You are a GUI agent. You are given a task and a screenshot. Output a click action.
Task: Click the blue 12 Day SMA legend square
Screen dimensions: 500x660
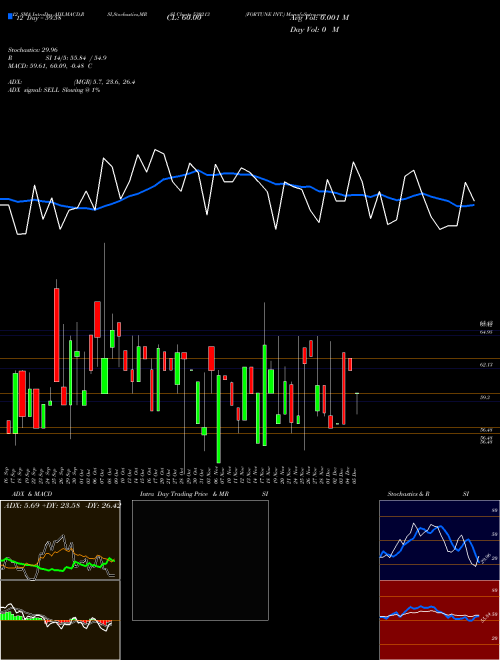(10, 16)
